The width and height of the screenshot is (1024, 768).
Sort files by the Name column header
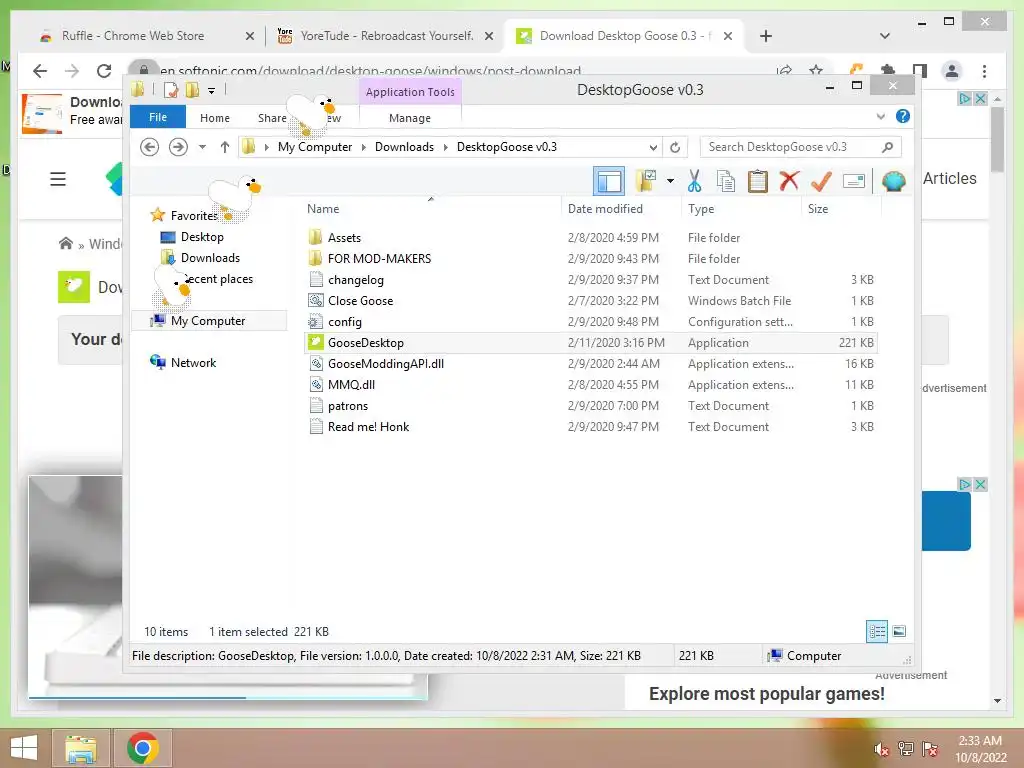tap(323, 209)
